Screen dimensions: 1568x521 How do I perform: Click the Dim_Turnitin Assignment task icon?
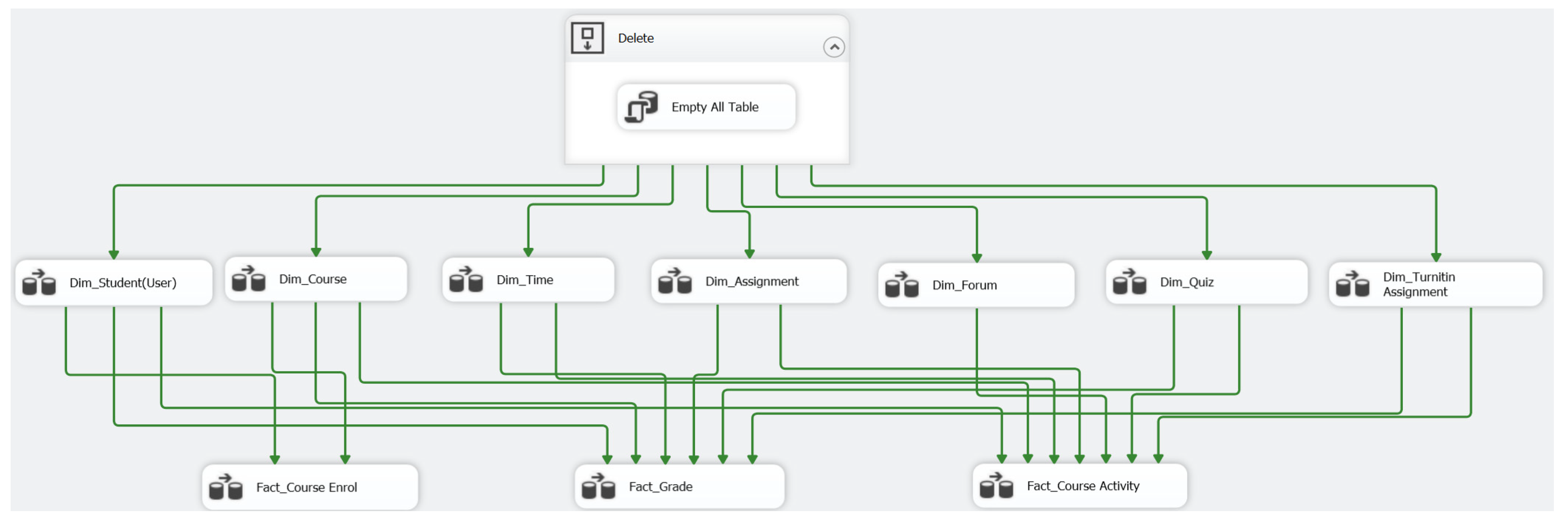tap(1352, 284)
